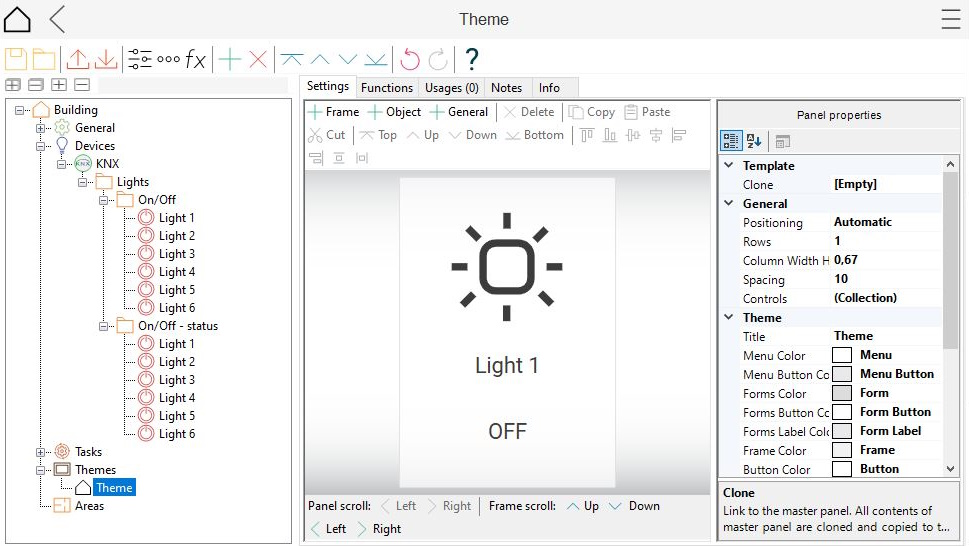Select Theme item in tree
Screen dimensions: 969x546
coord(114,488)
